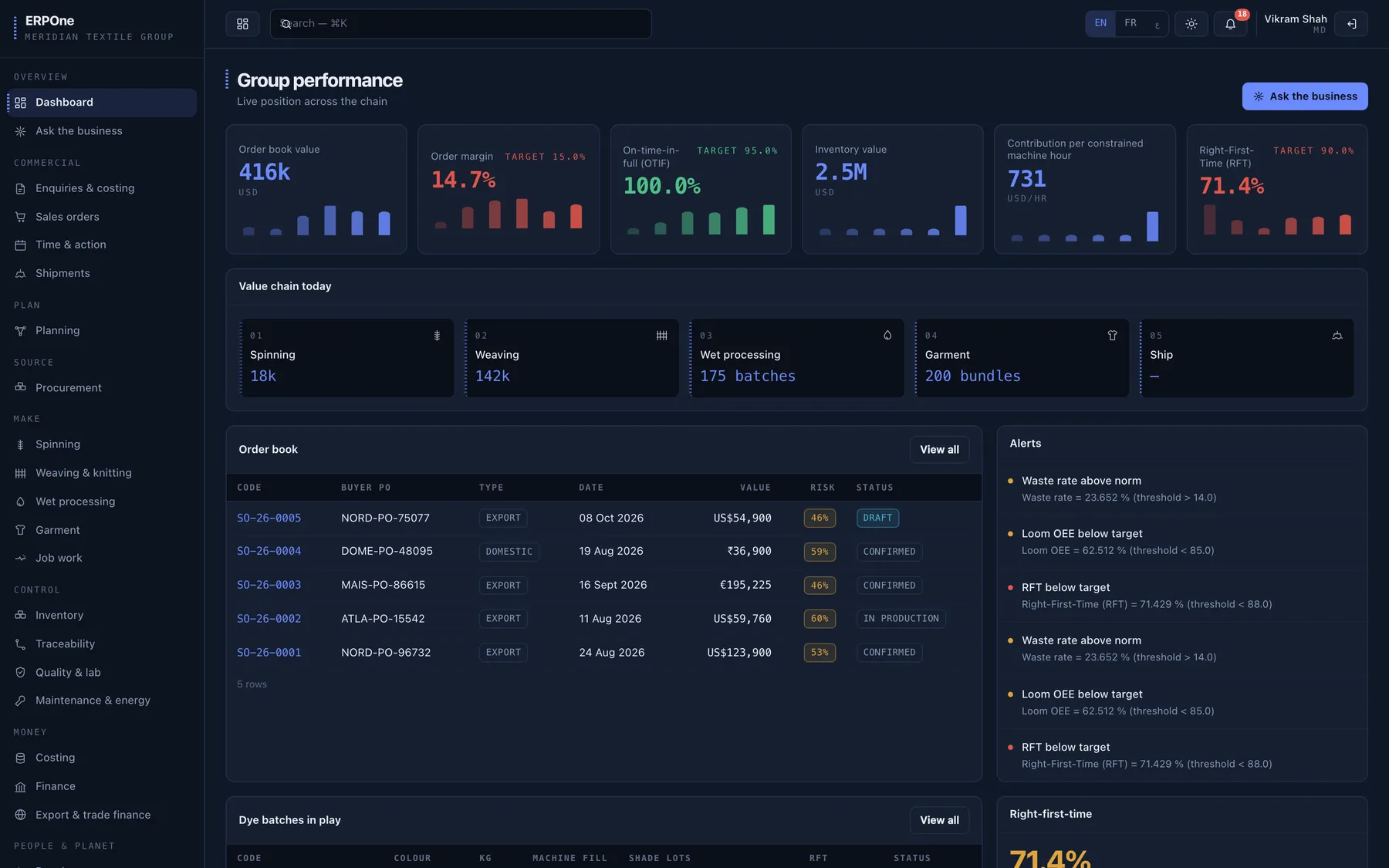Click the ship icon on Ship card
The height and width of the screenshot is (868, 1389).
[x=1337, y=336]
